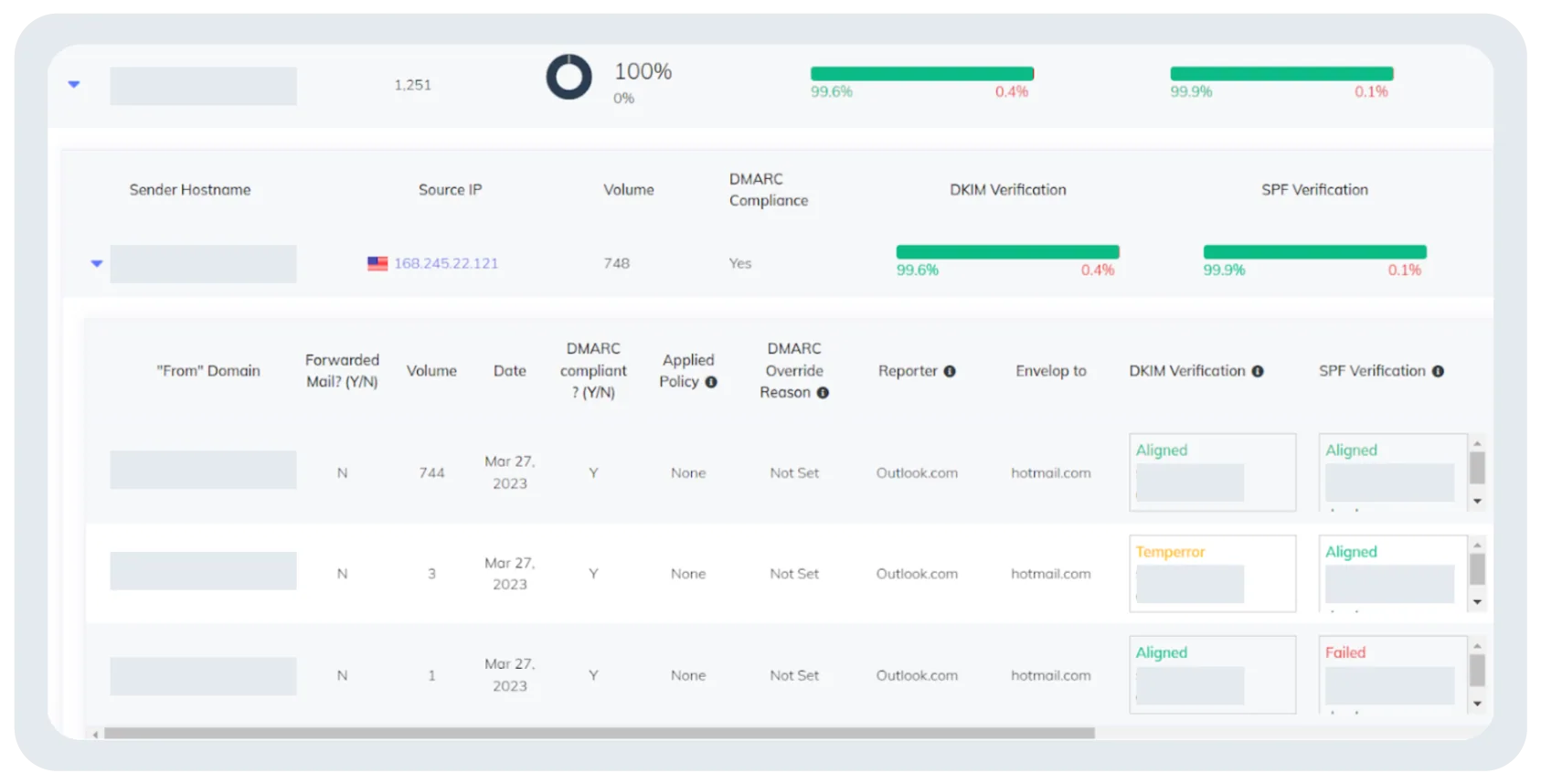This screenshot has width=1541, height=784.
Task: Click the DMARC Compliance value Yes
Action: click(740, 263)
